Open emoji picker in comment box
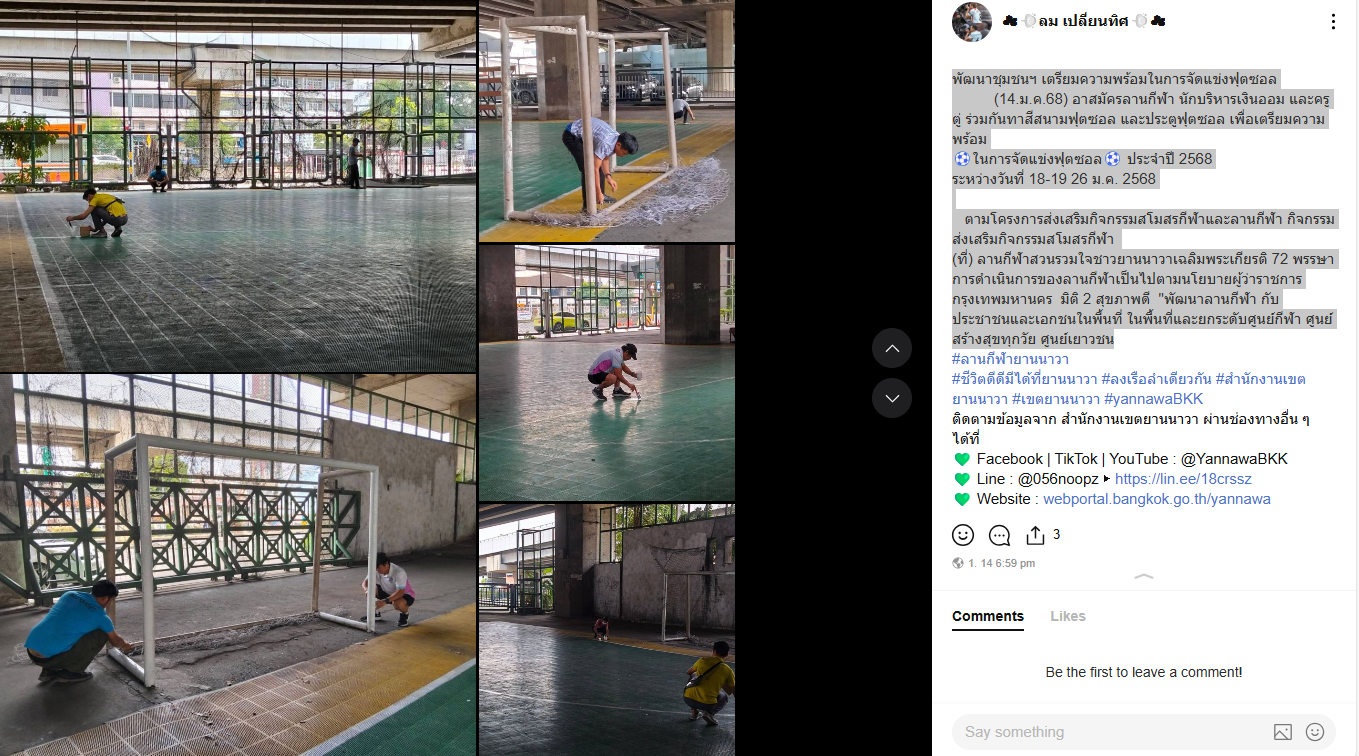This screenshot has height=756, width=1359. point(1315,732)
